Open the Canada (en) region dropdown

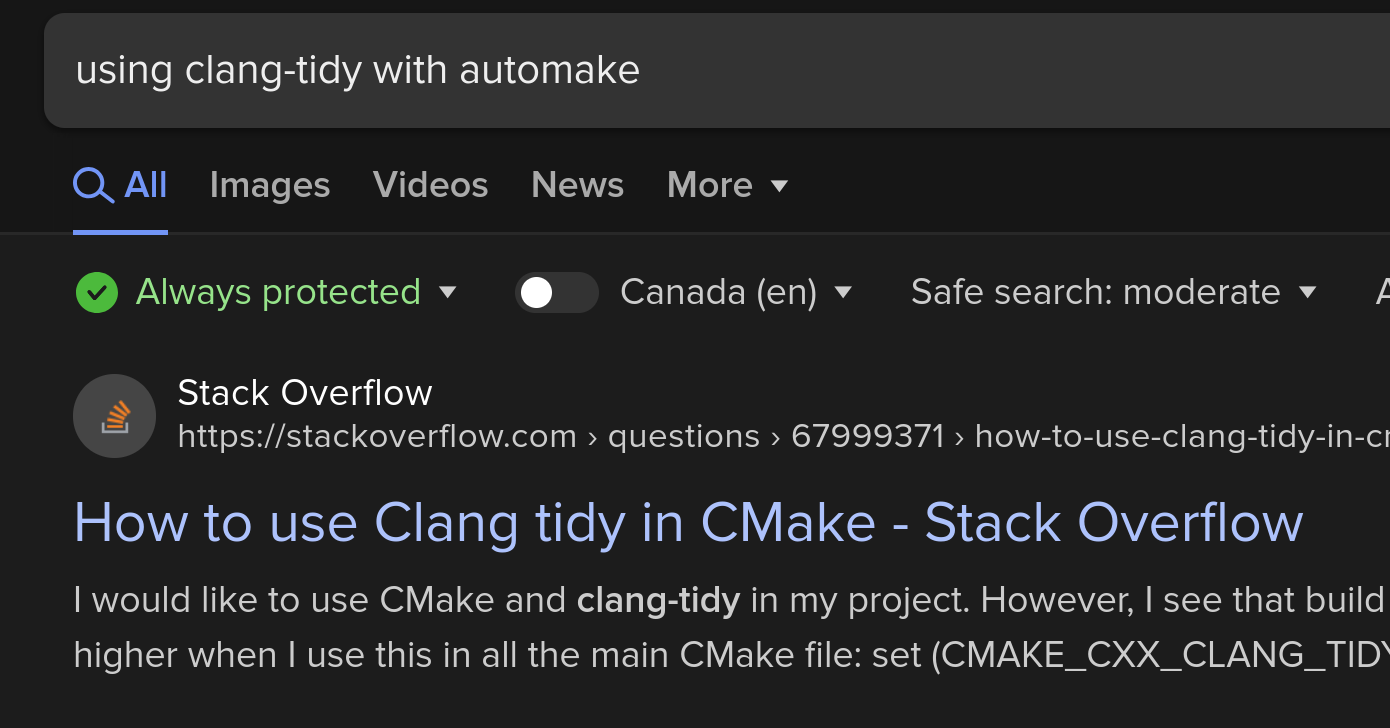[718, 292]
